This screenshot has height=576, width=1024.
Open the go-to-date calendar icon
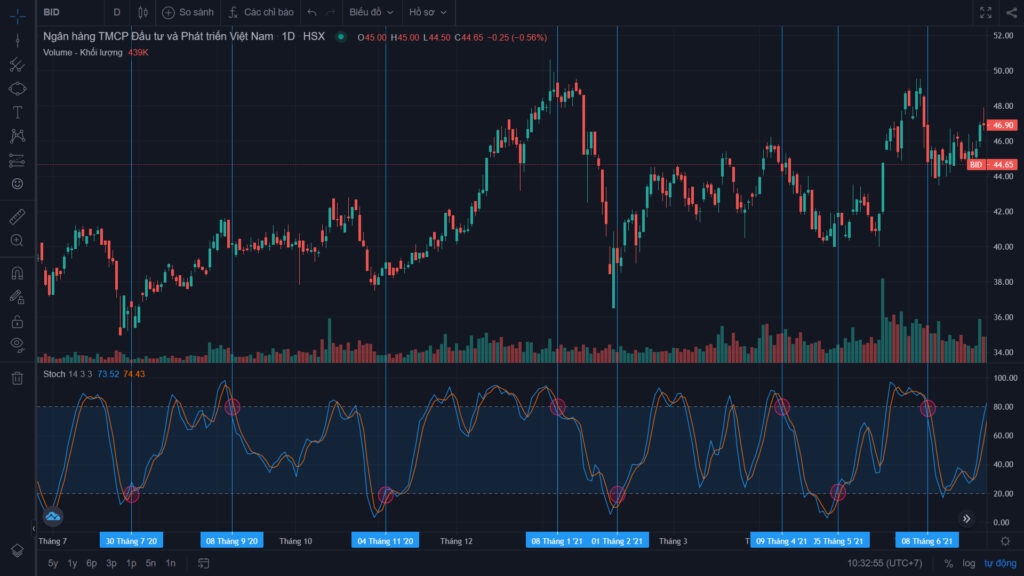click(x=204, y=563)
